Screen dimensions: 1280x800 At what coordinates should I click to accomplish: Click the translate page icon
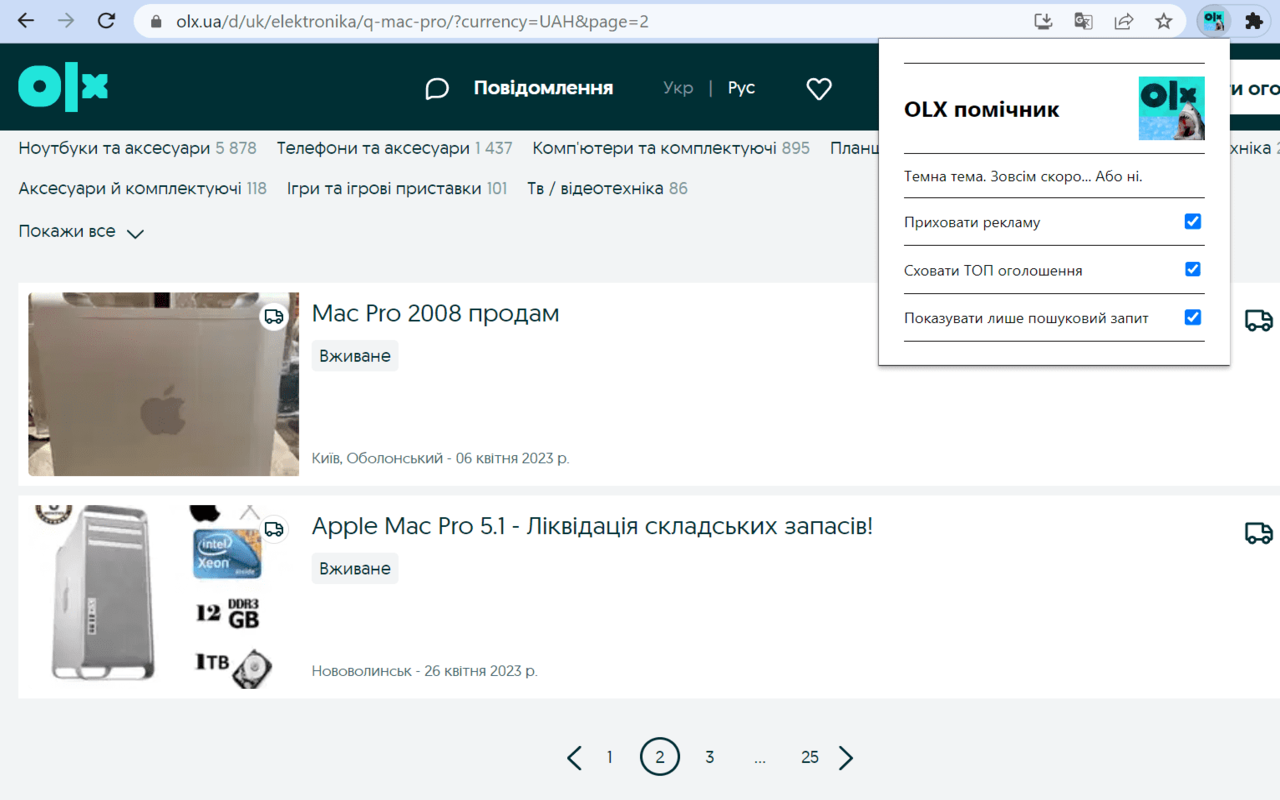coord(1083,21)
